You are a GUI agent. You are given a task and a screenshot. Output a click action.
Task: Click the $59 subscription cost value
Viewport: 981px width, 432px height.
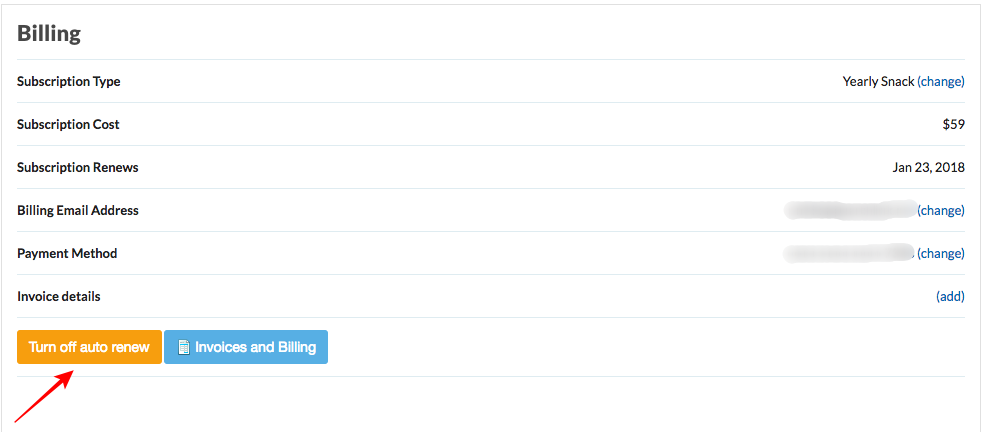(x=953, y=125)
